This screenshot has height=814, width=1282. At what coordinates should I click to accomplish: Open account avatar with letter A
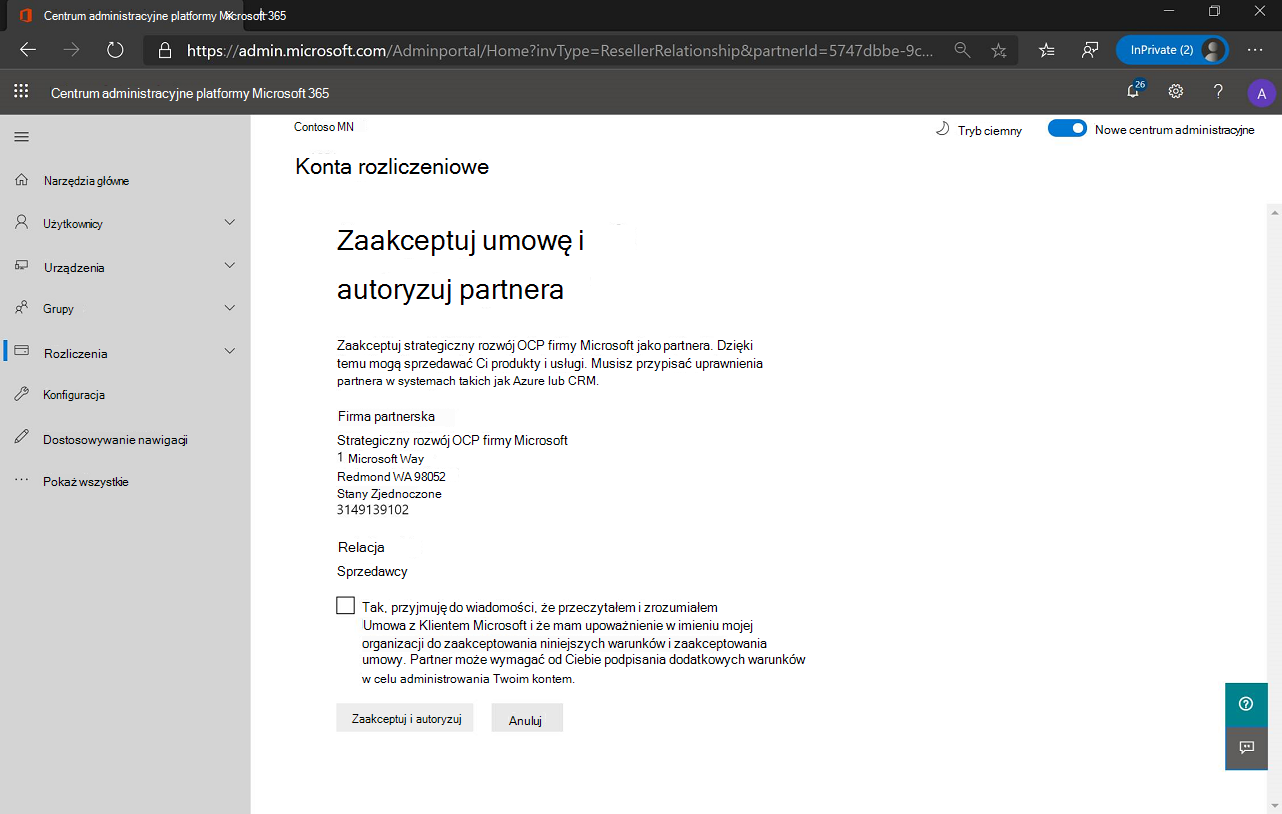point(1261,93)
